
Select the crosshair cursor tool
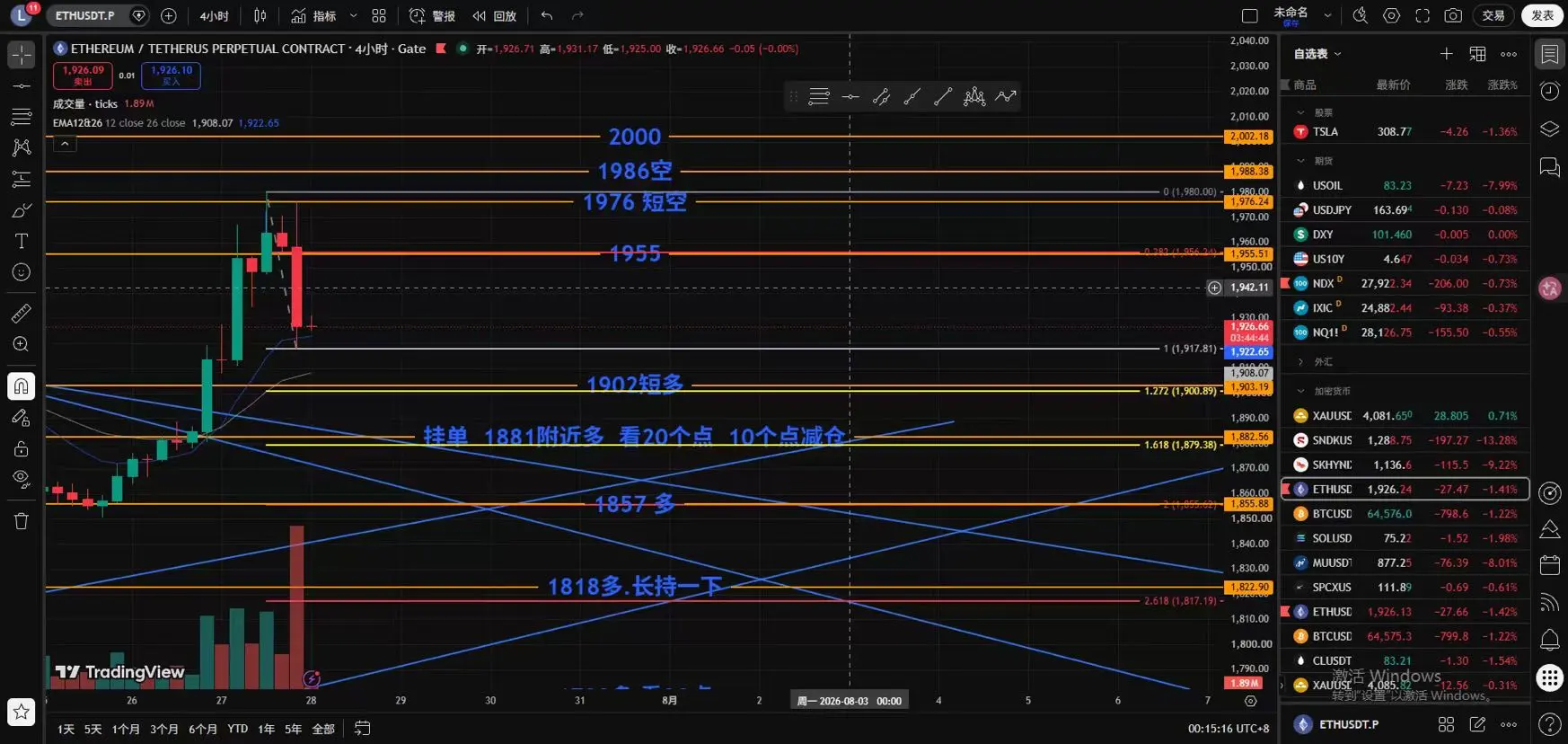tap(22, 55)
